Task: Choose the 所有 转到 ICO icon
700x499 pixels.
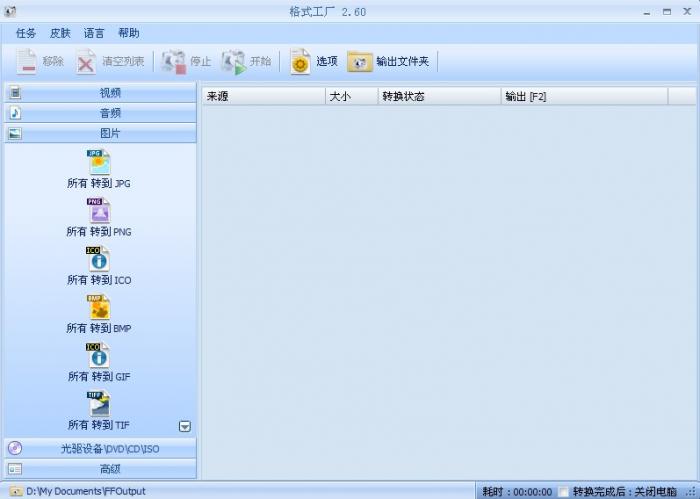Action: pos(98,259)
